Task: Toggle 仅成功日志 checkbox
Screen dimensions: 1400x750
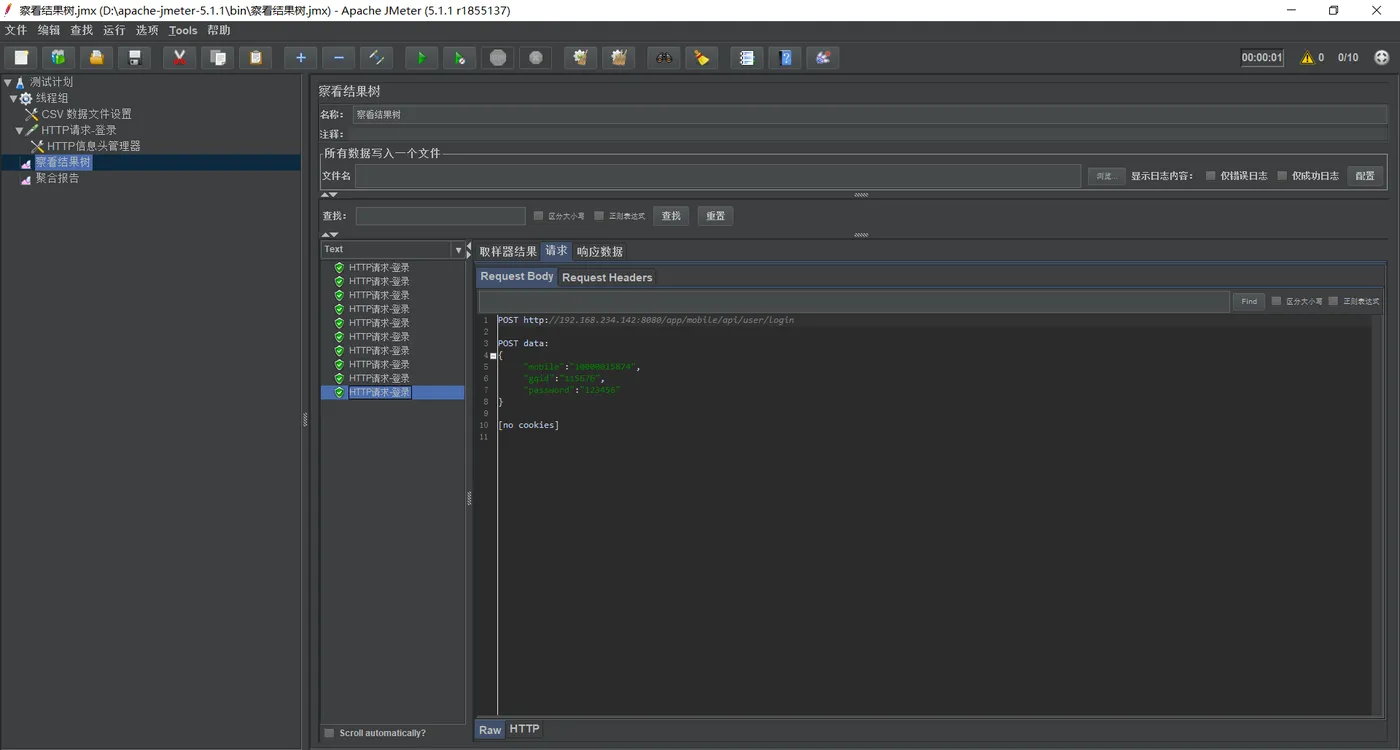Action: point(1282,176)
